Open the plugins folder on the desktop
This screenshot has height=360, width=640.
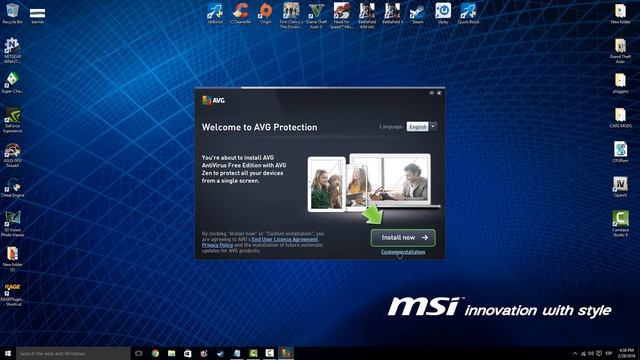[620, 83]
